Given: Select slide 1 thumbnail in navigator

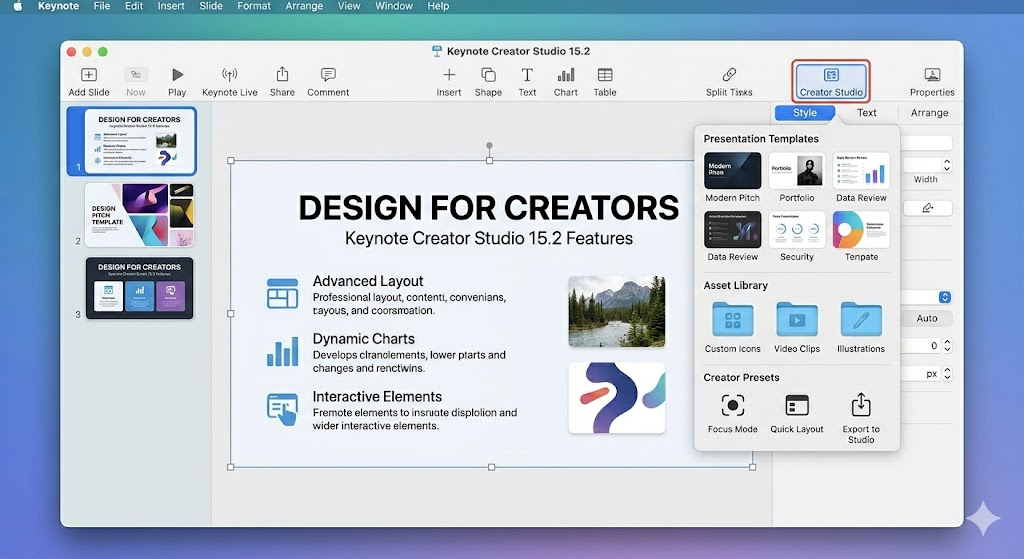Looking at the screenshot, I should pyautogui.click(x=138, y=141).
